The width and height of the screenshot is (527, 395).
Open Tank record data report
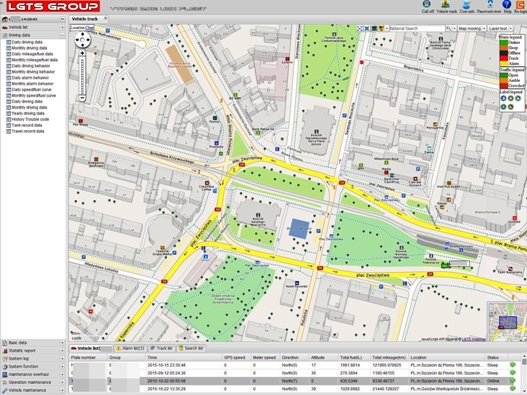(x=27, y=125)
